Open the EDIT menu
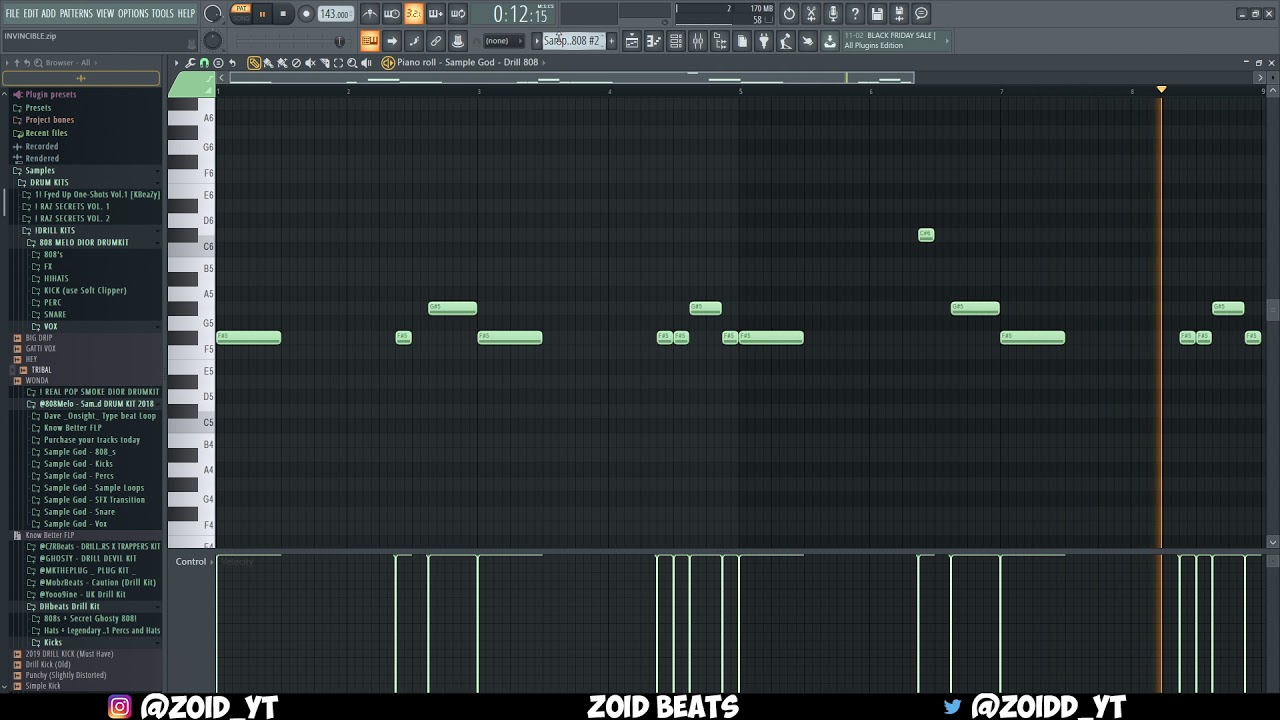The width and height of the screenshot is (1280, 720). tap(31, 13)
